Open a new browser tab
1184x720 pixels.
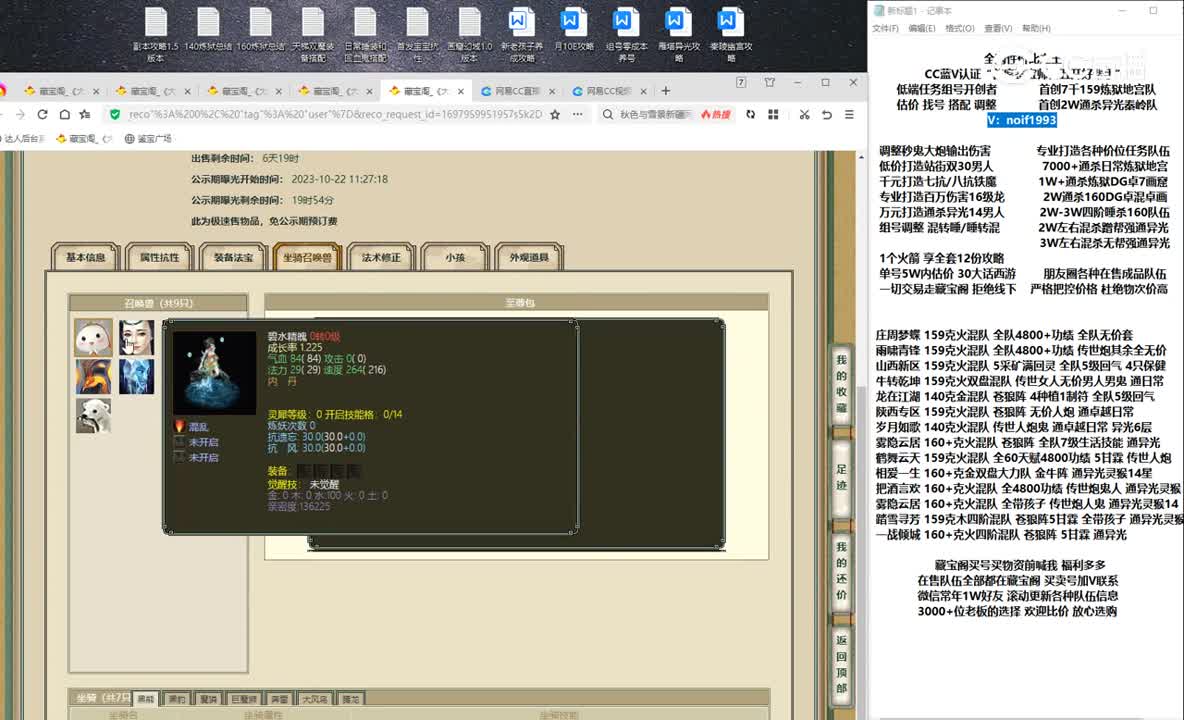tap(665, 91)
